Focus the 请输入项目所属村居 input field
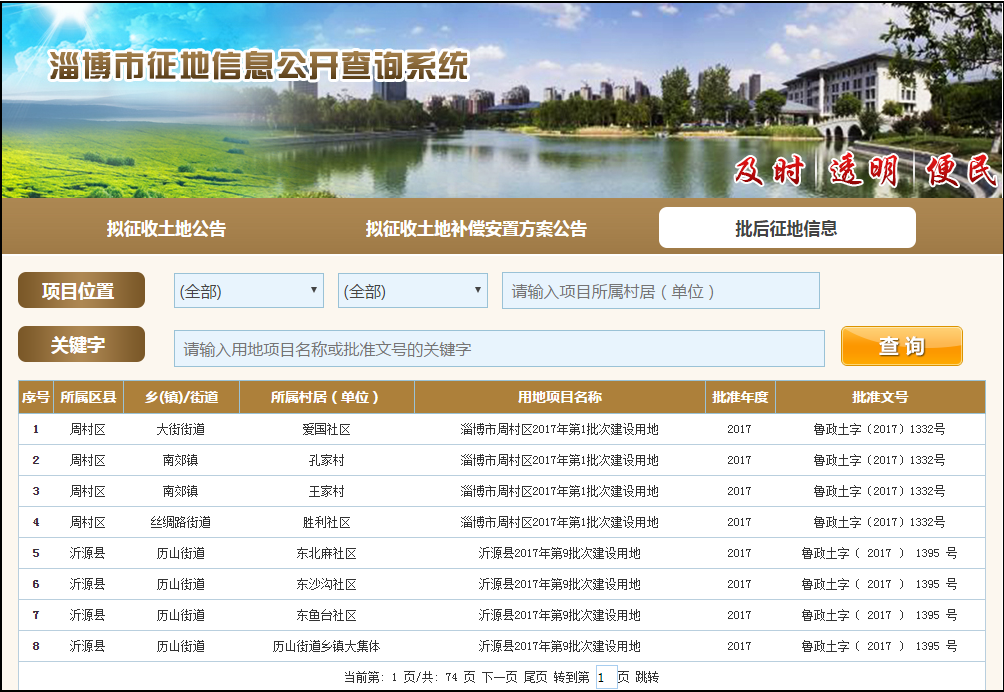The height and width of the screenshot is (692, 1004). (x=660, y=292)
